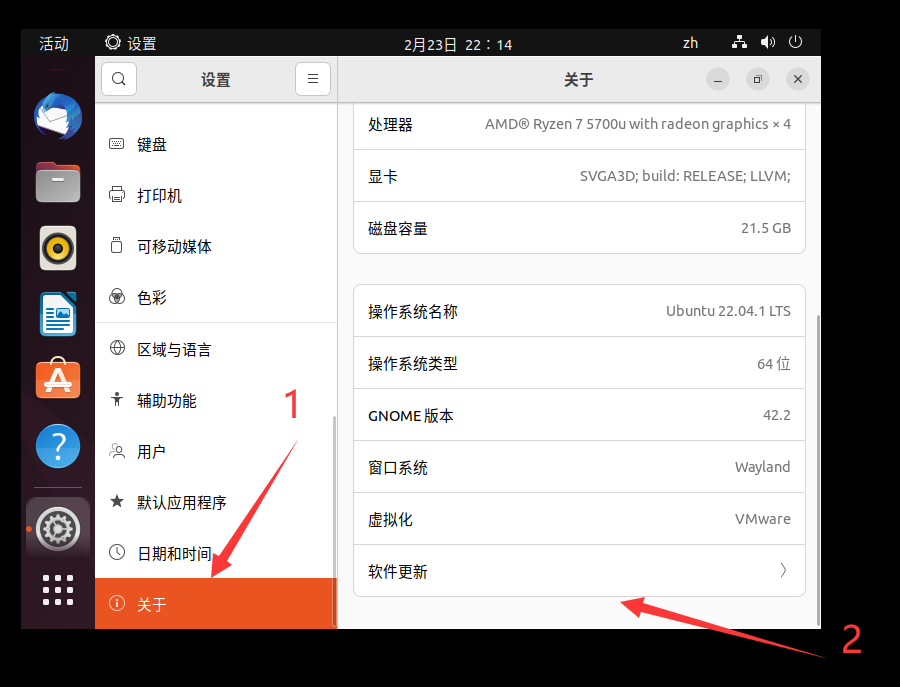Click the color icon beside 色彩

click(117, 297)
